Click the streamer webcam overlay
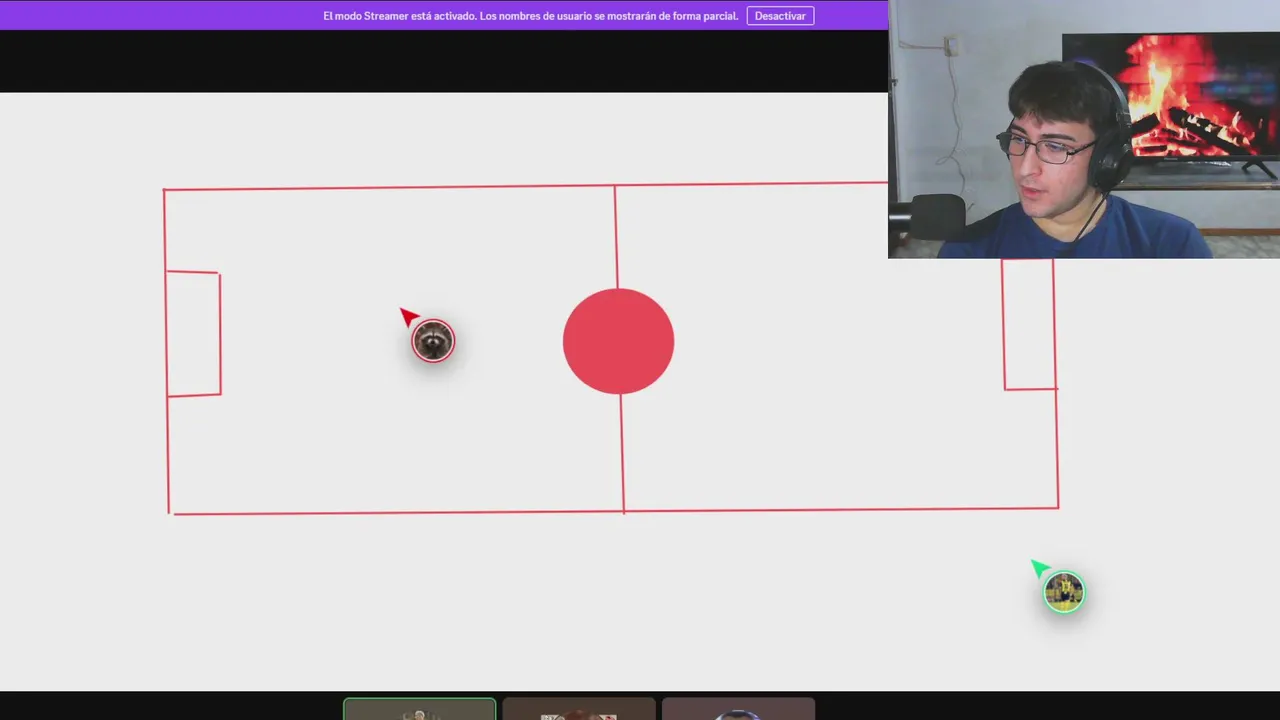Viewport: 1280px width, 720px height. coord(1084,129)
